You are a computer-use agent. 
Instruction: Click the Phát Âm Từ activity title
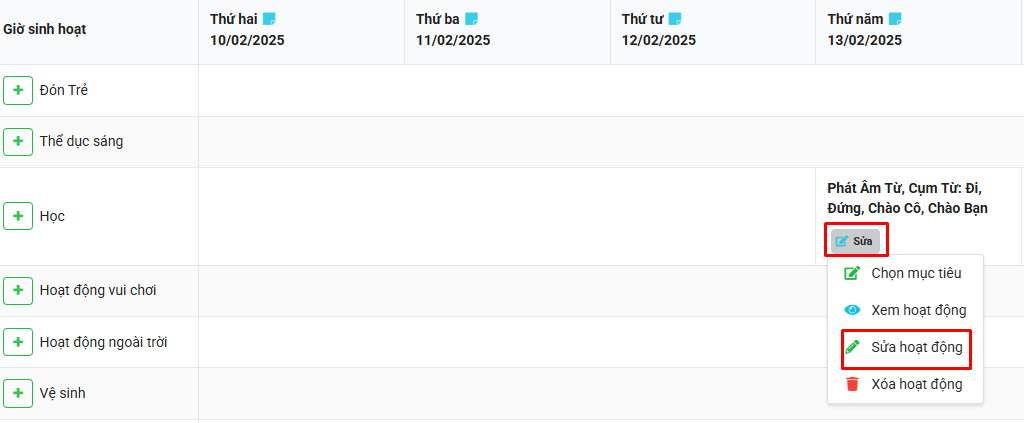click(x=907, y=198)
